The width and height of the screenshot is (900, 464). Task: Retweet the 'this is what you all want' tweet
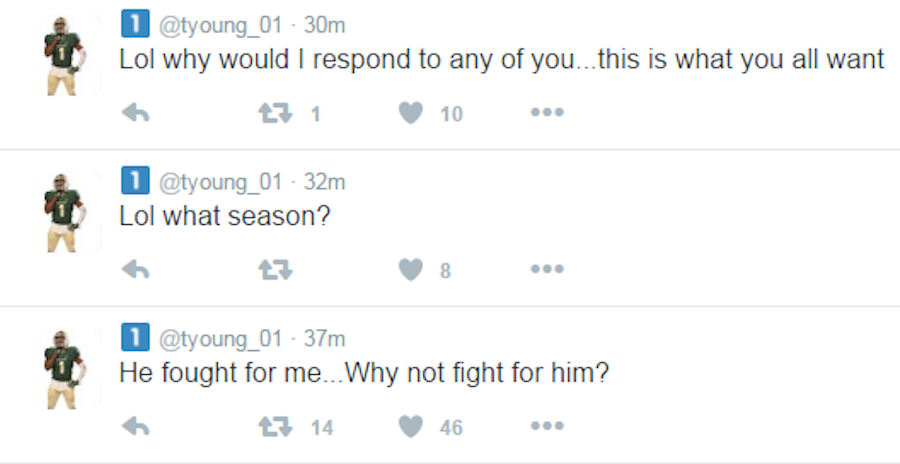tap(275, 113)
